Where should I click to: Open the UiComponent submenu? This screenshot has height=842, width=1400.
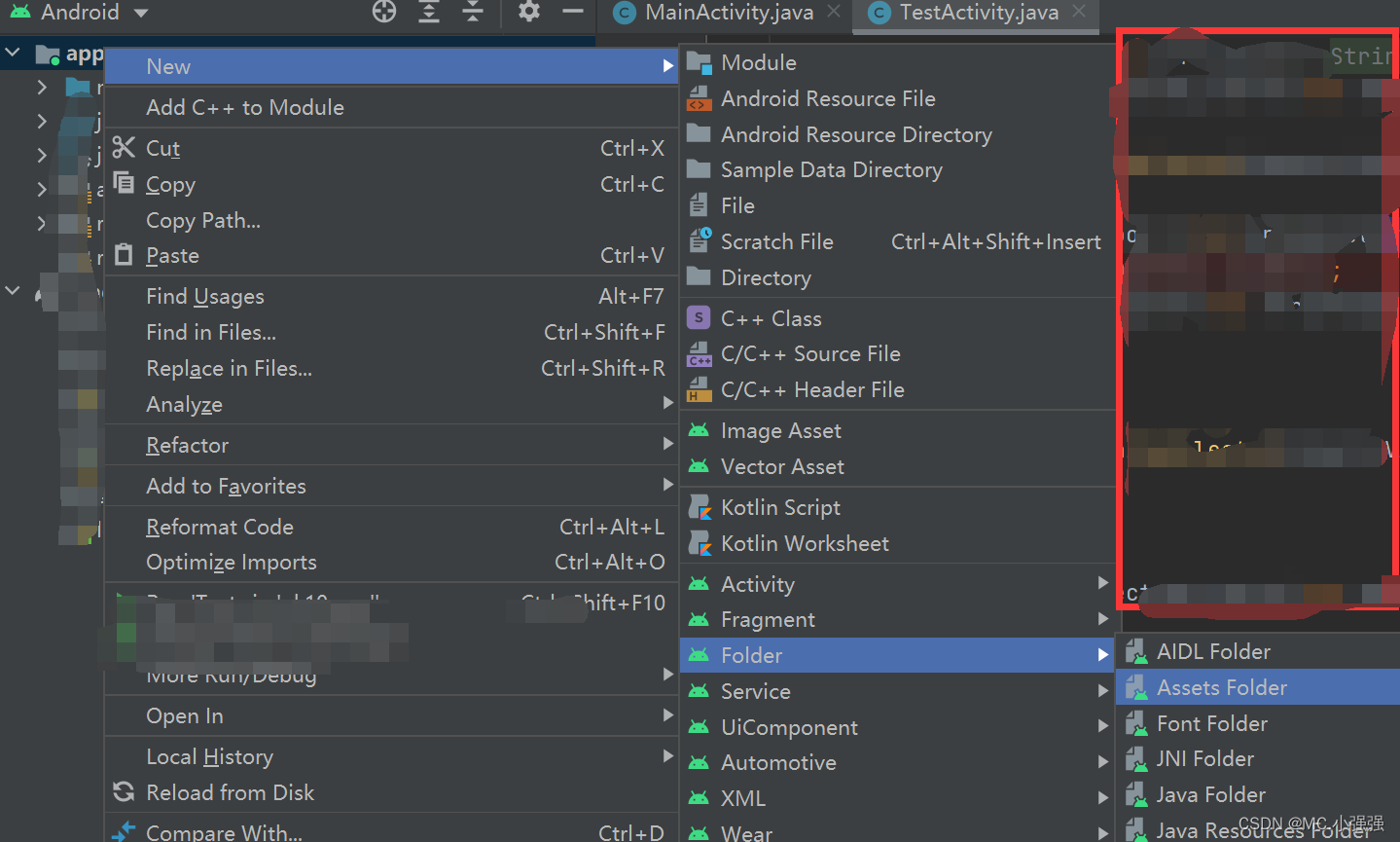897,727
